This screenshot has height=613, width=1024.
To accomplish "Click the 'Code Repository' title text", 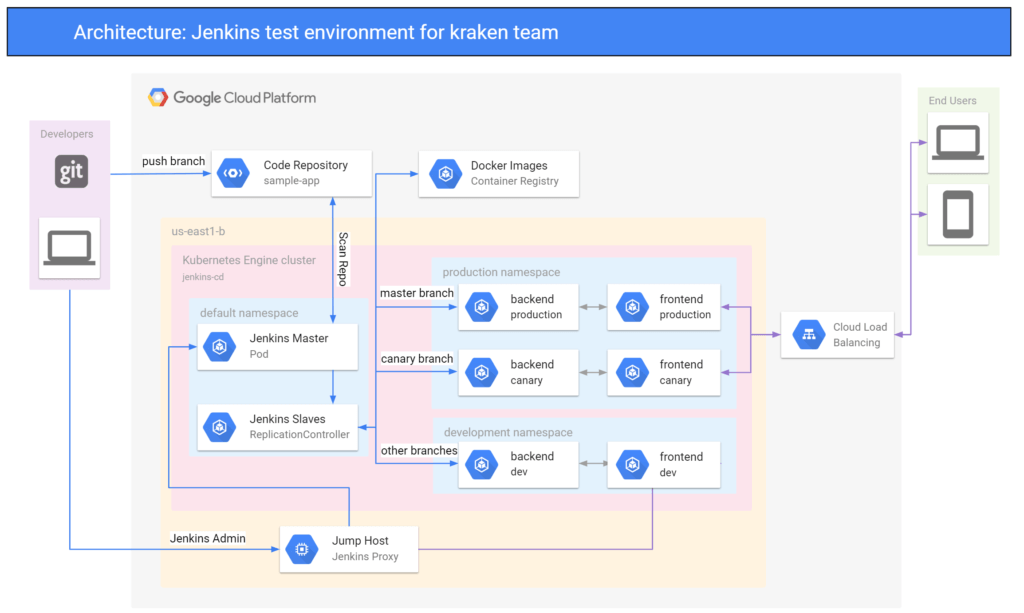I will [x=306, y=165].
